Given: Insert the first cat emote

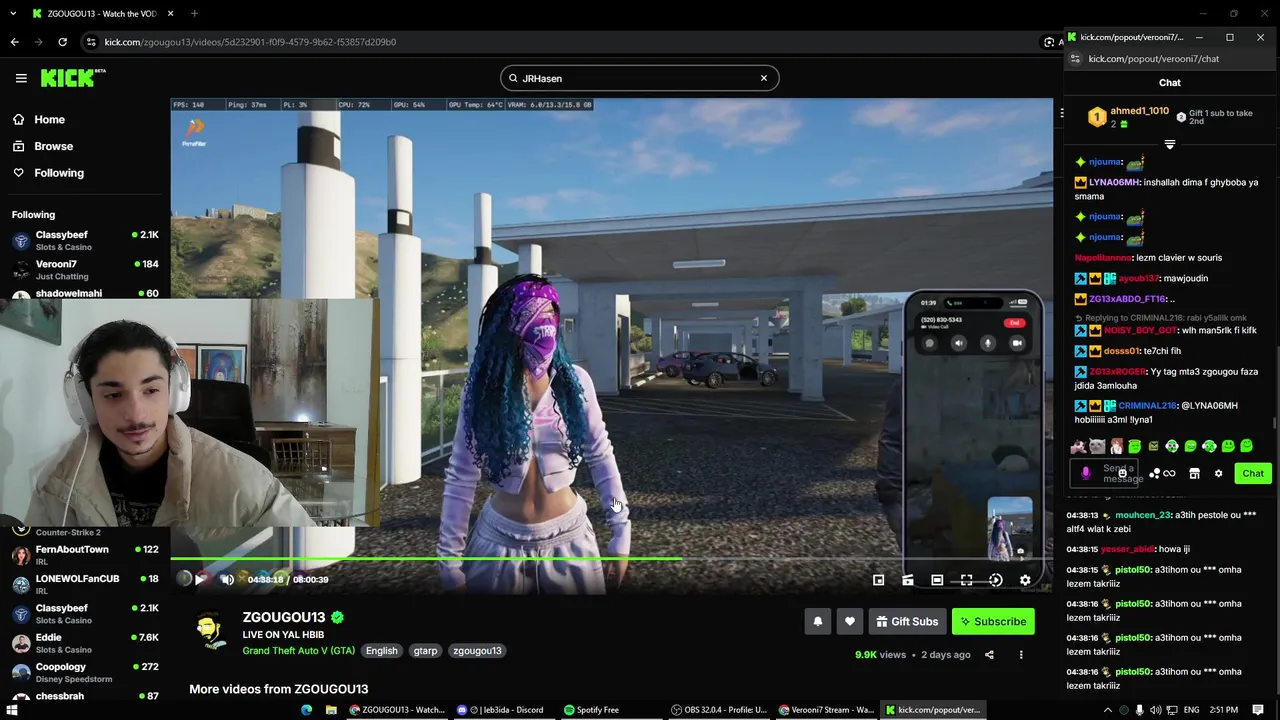Looking at the screenshot, I should pos(1079,446).
